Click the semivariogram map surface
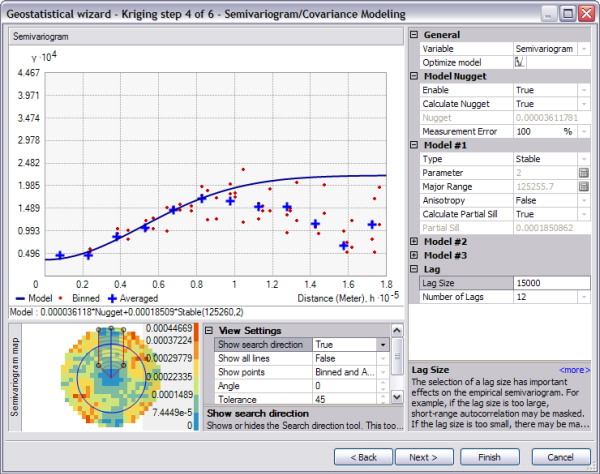Screen dimensions: 600x474 [111, 377]
